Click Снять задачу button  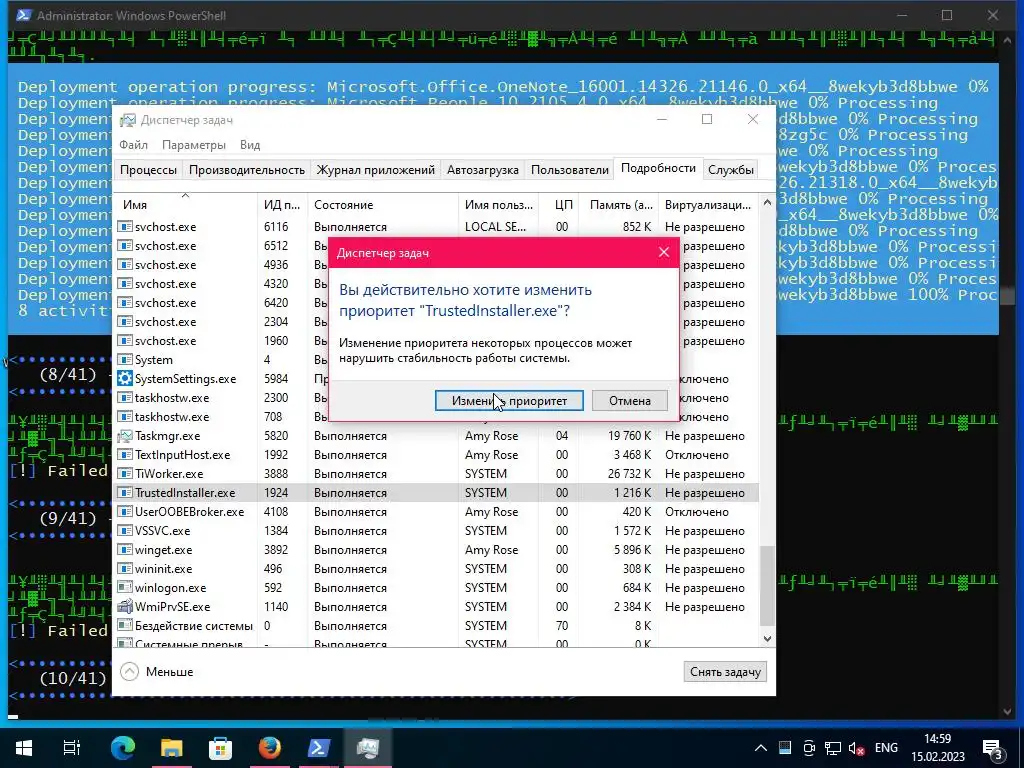point(725,671)
